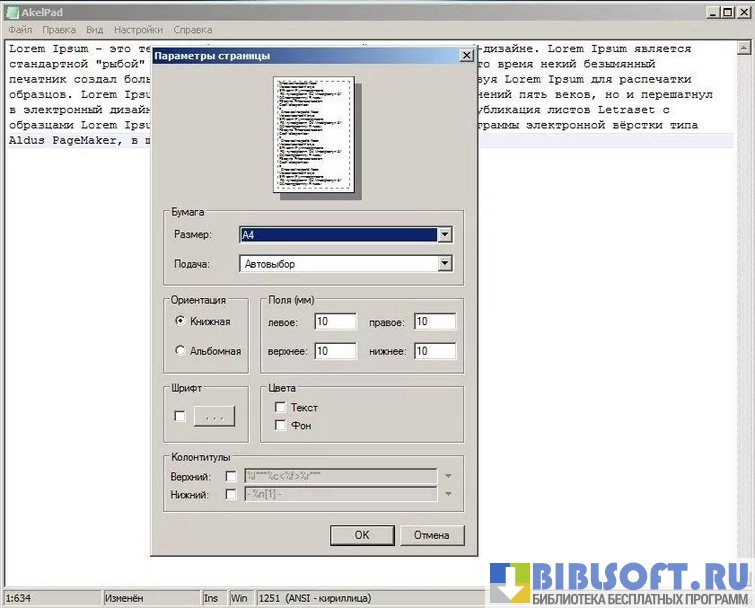Open the Верхний header variables arrow

click(x=449, y=477)
